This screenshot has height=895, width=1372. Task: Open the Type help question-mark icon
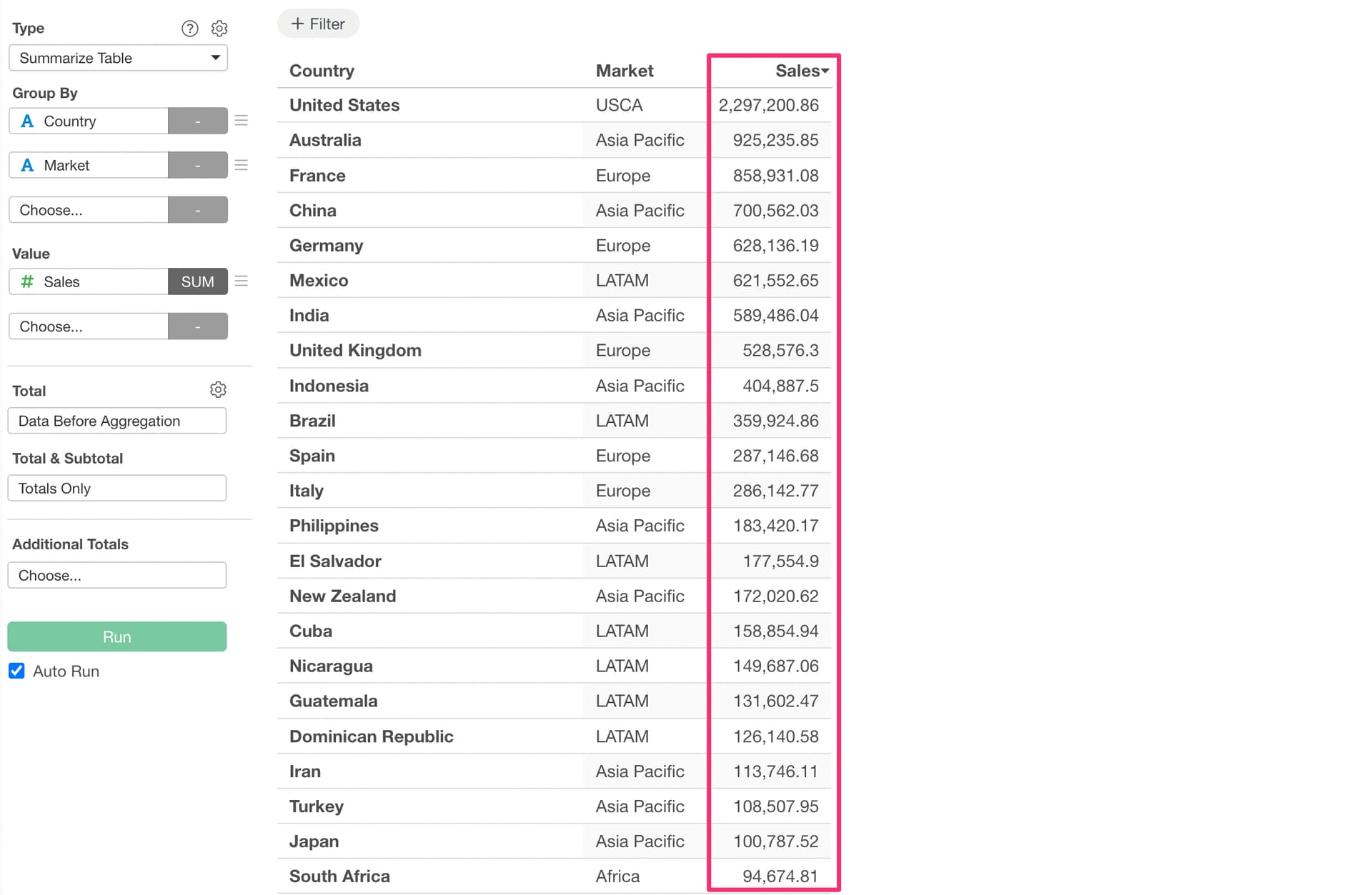tap(189, 29)
